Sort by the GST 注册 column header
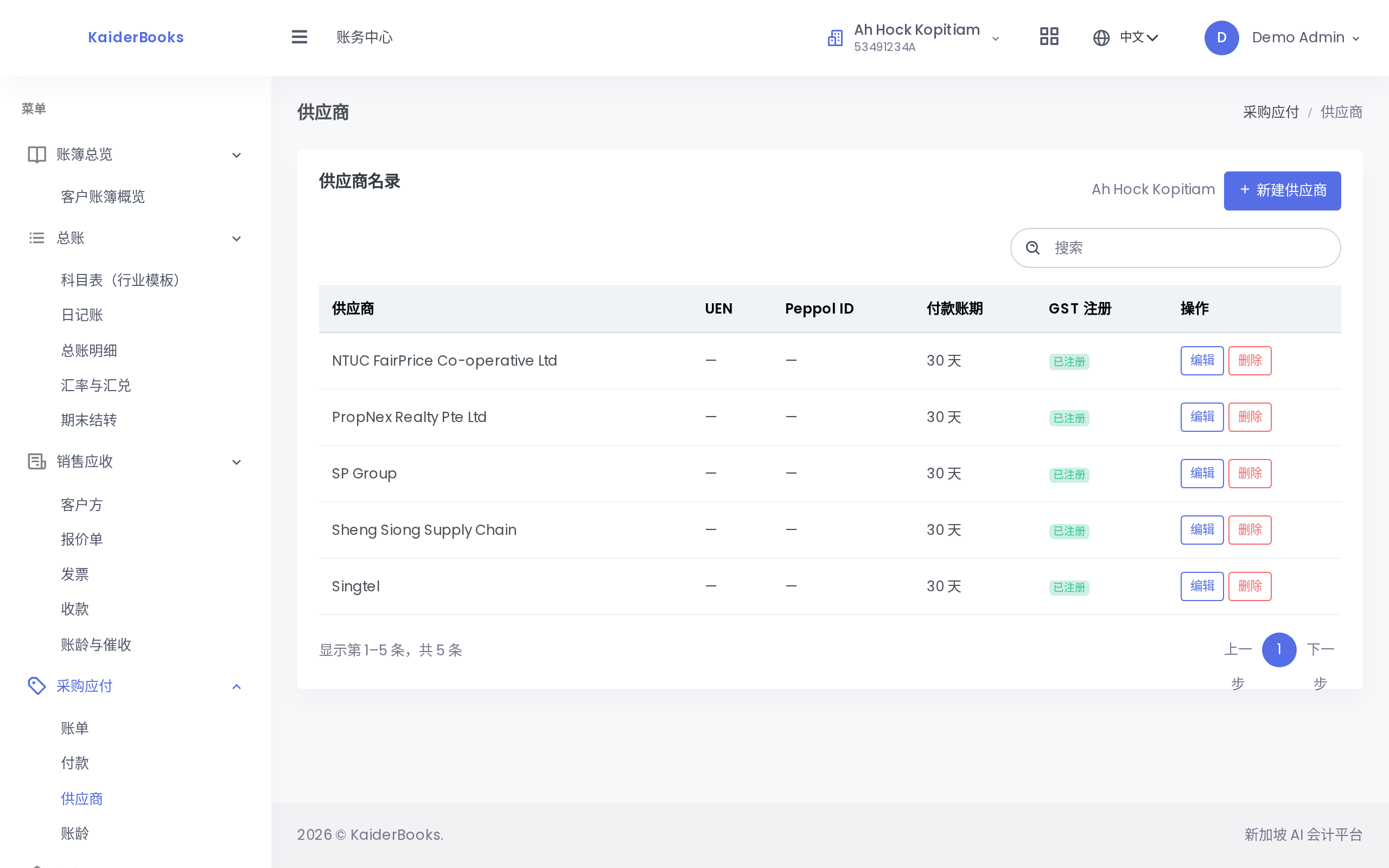Image resolution: width=1389 pixels, height=868 pixels. tap(1080, 309)
